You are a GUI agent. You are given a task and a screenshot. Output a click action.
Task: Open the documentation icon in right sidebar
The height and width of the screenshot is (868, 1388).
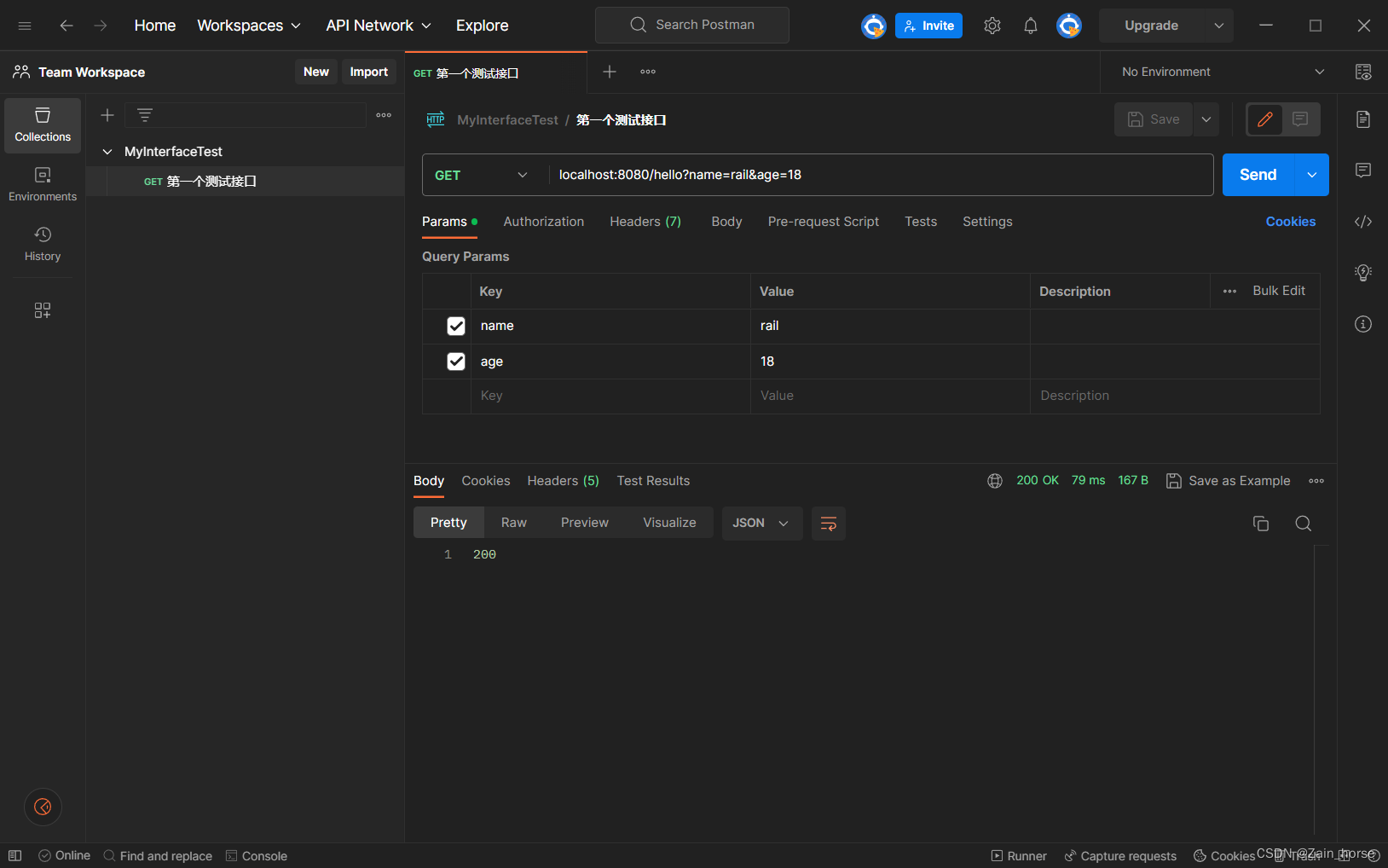click(1363, 119)
